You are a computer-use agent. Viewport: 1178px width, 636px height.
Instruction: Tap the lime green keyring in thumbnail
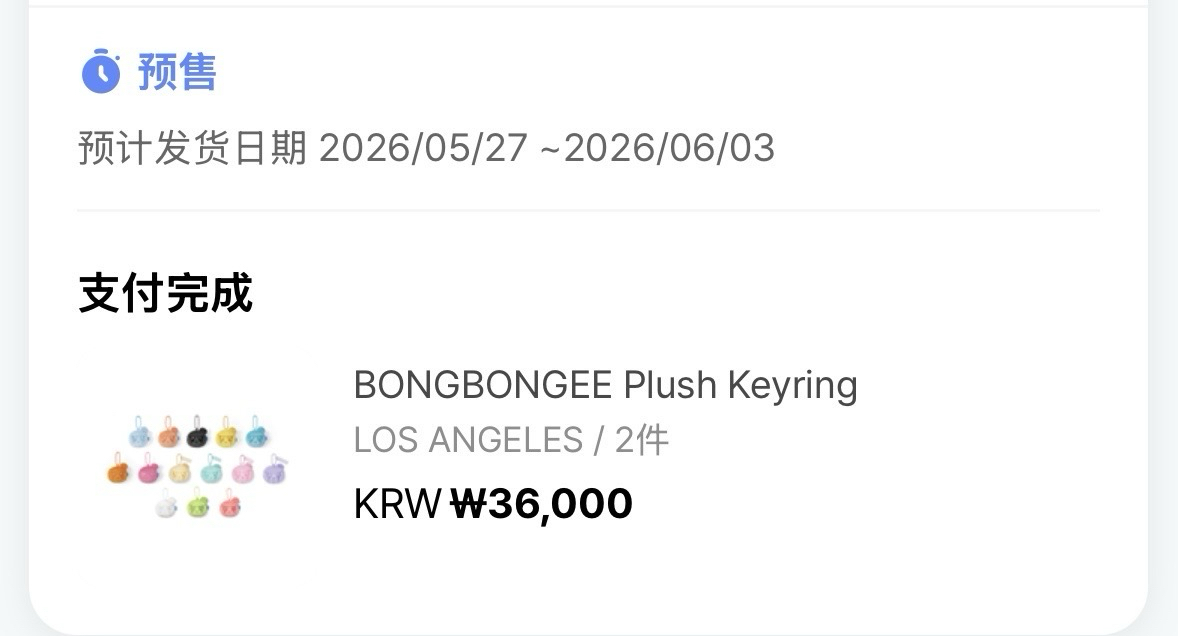(x=197, y=505)
